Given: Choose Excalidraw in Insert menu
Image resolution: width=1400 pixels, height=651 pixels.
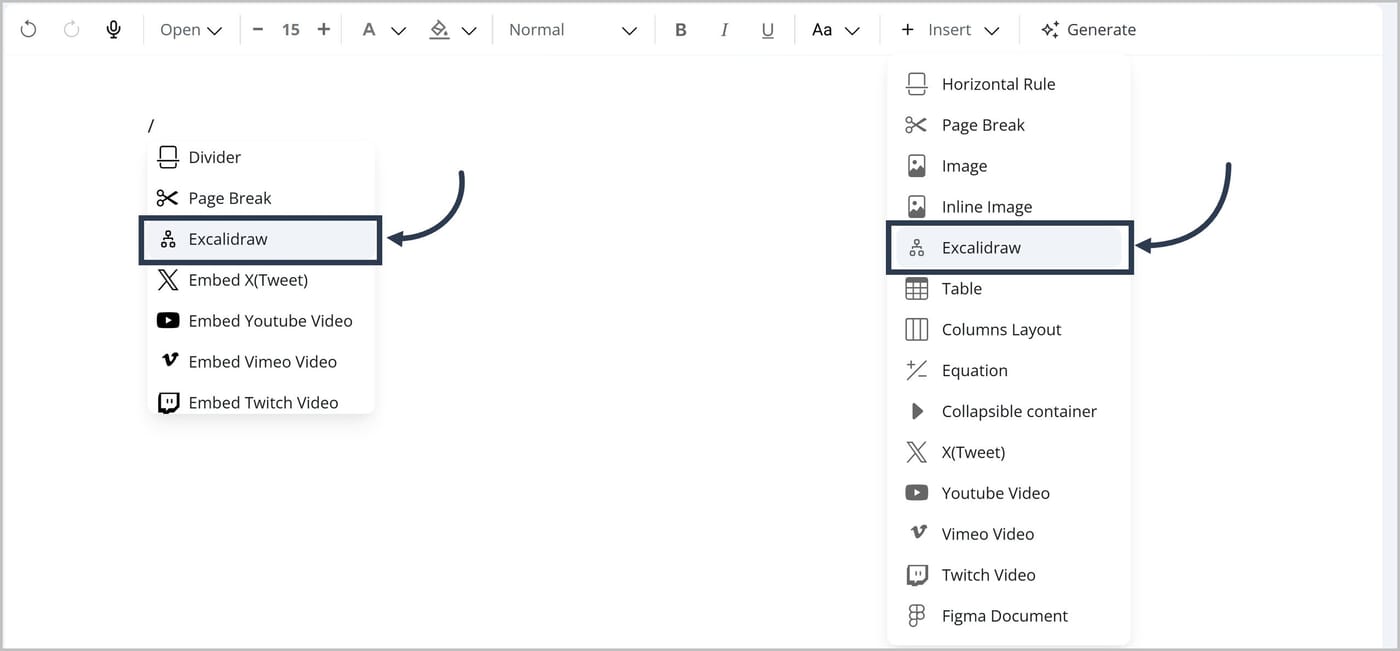Looking at the screenshot, I should (x=1009, y=248).
